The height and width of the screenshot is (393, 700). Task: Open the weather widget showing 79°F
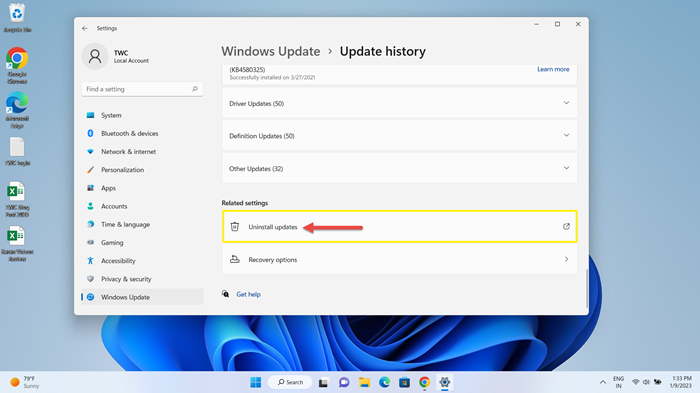click(x=25, y=382)
